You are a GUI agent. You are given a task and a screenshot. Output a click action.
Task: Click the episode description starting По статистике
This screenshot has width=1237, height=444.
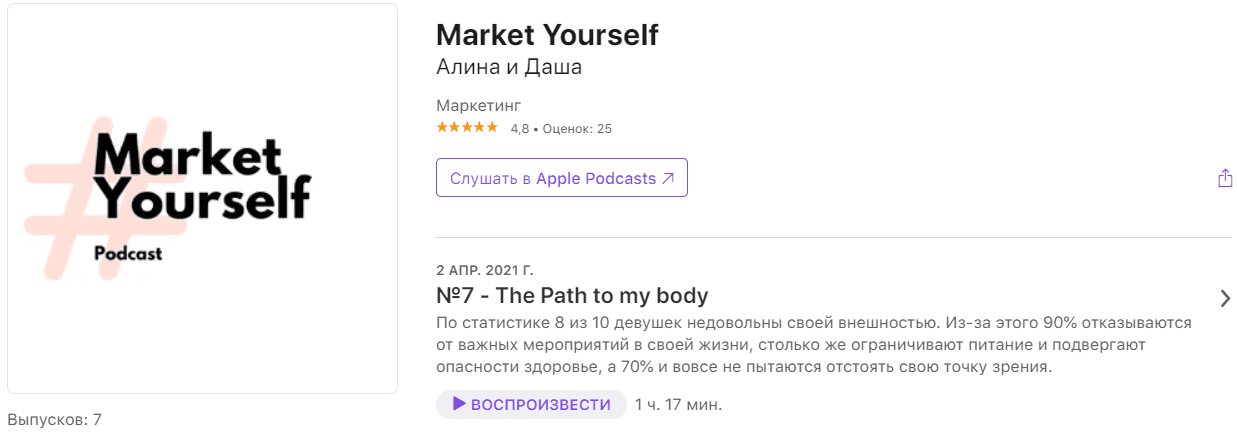[x=814, y=345]
